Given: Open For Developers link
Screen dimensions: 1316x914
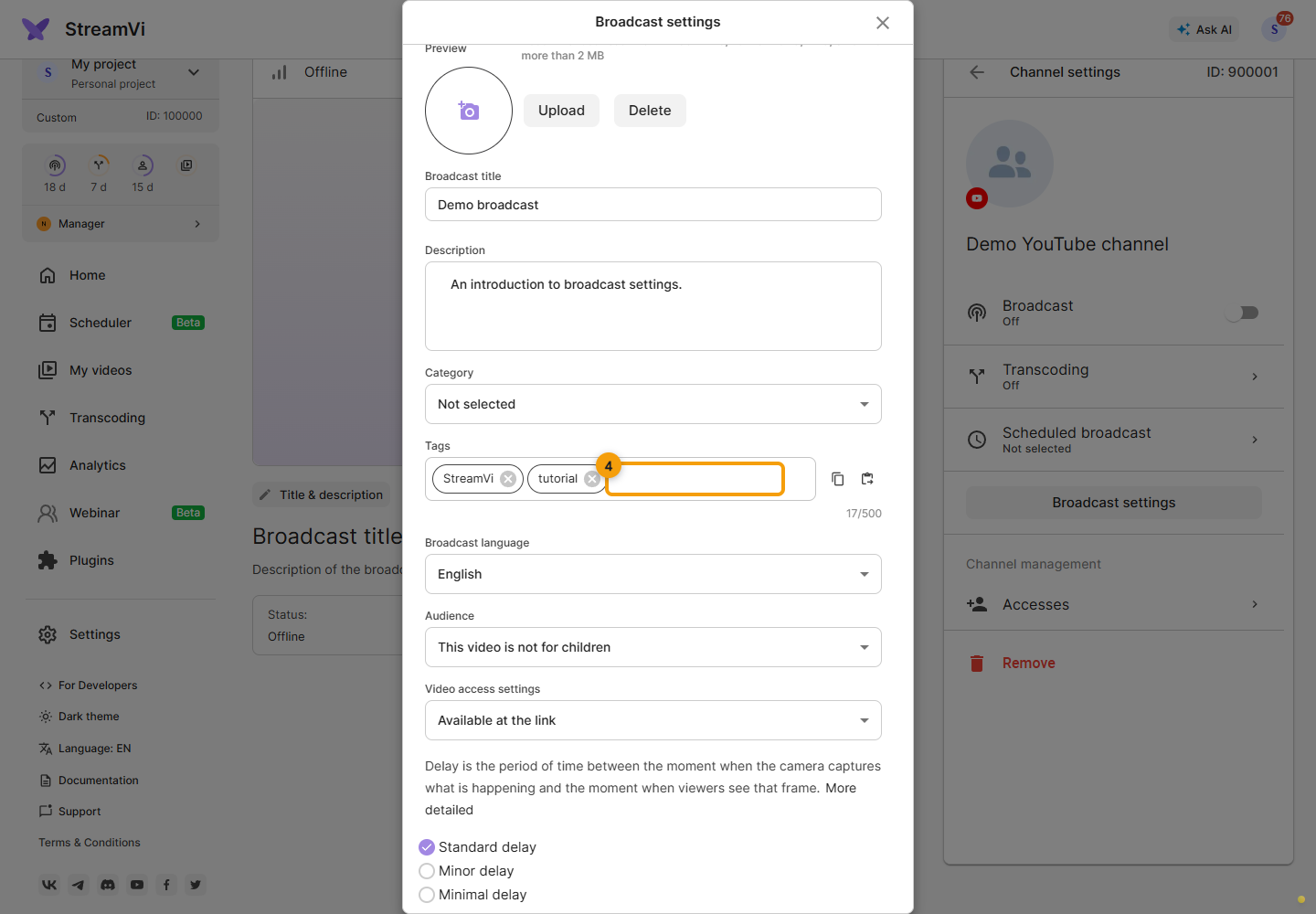Looking at the screenshot, I should 88,685.
